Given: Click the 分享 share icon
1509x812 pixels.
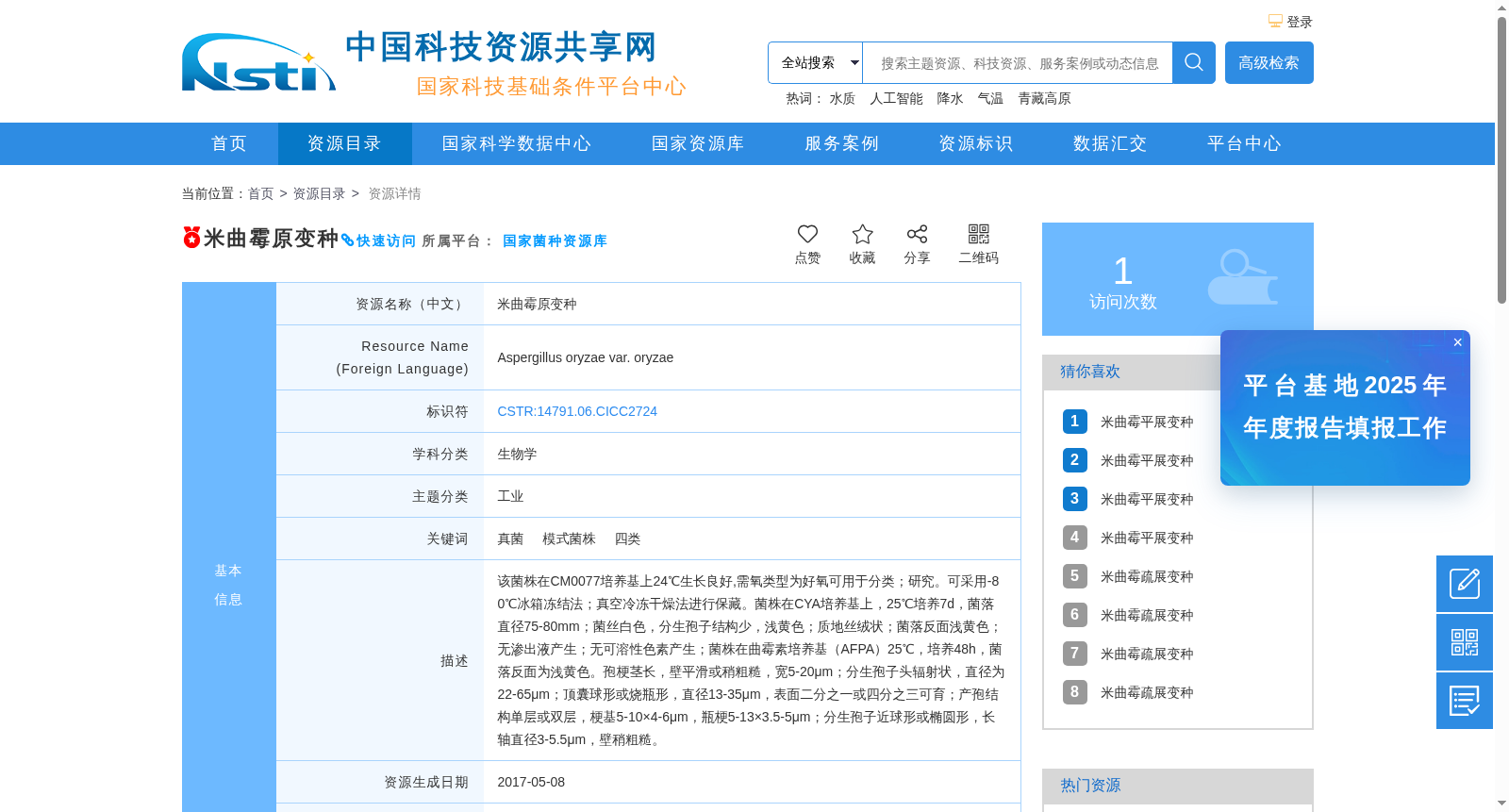Looking at the screenshot, I should (x=917, y=234).
